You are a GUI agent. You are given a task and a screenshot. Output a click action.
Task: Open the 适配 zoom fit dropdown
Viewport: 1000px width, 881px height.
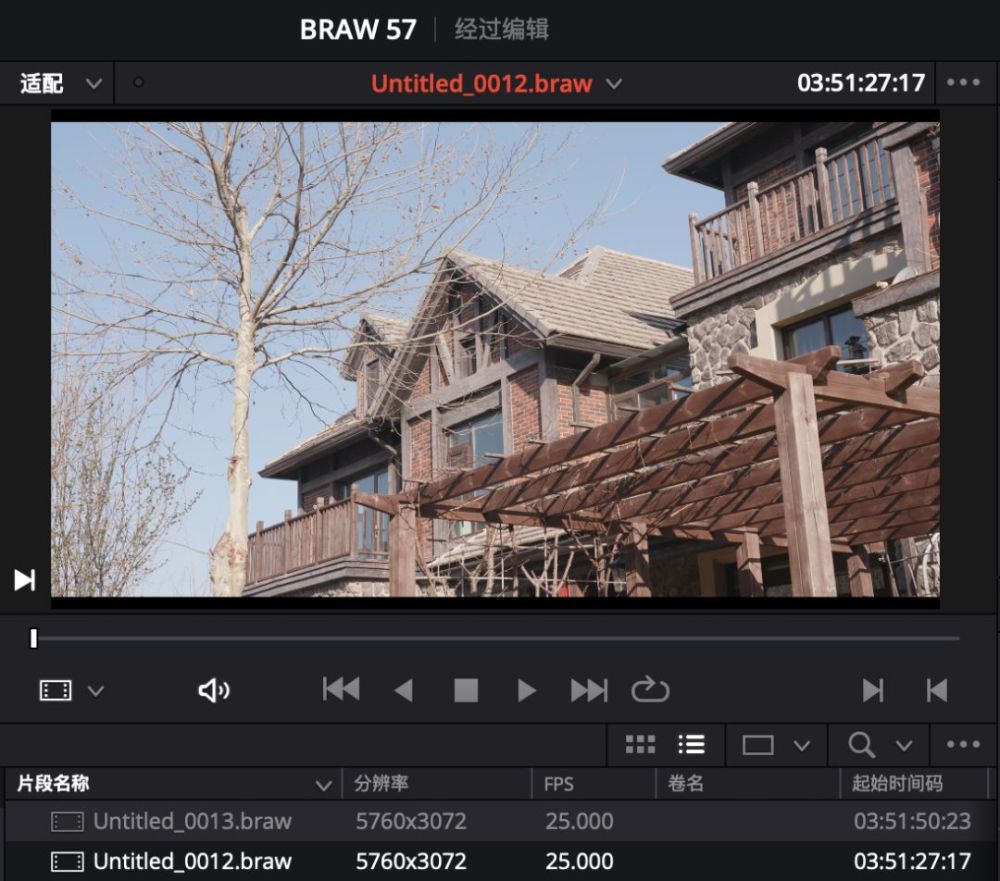pos(60,84)
